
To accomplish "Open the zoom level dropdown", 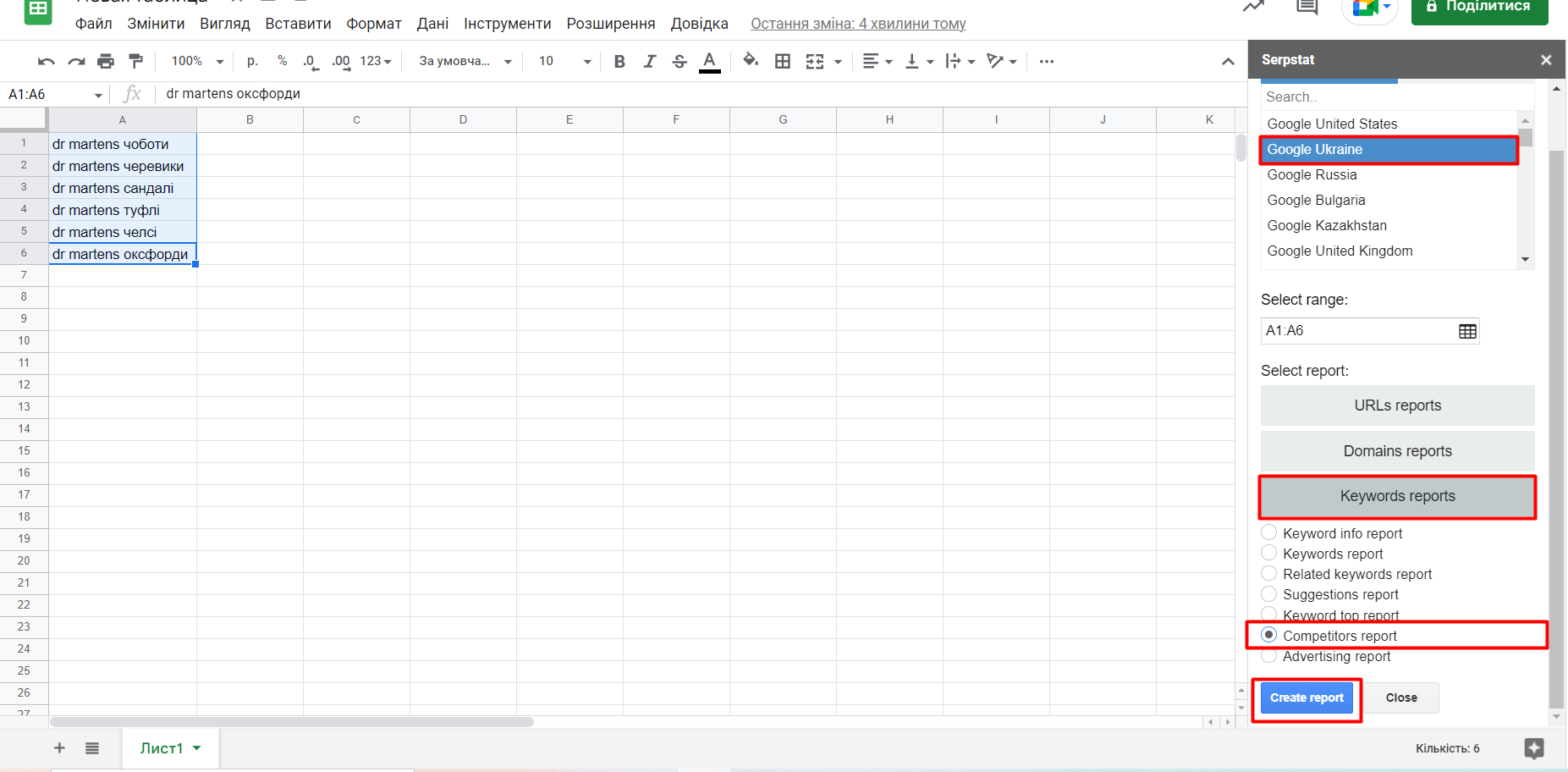I will pyautogui.click(x=197, y=61).
